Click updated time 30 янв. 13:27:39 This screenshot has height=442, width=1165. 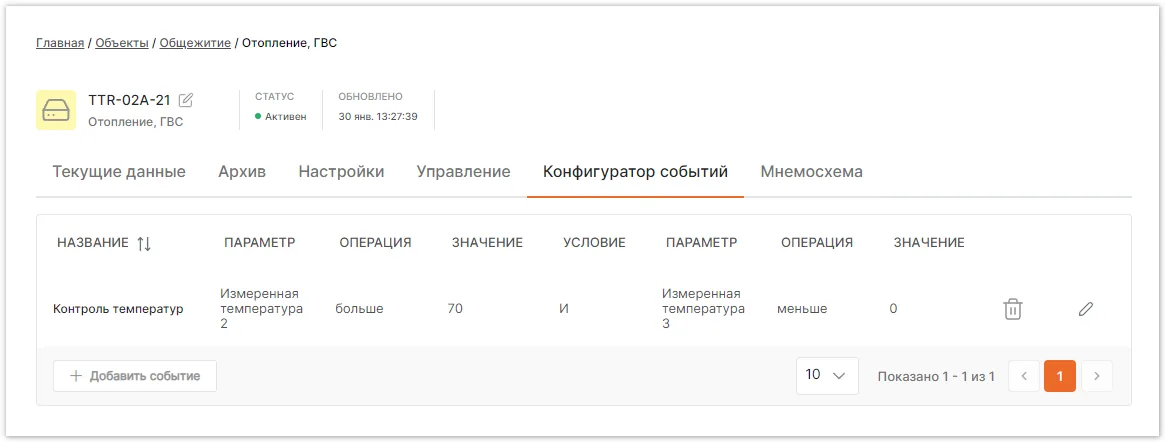pos(378,117)
